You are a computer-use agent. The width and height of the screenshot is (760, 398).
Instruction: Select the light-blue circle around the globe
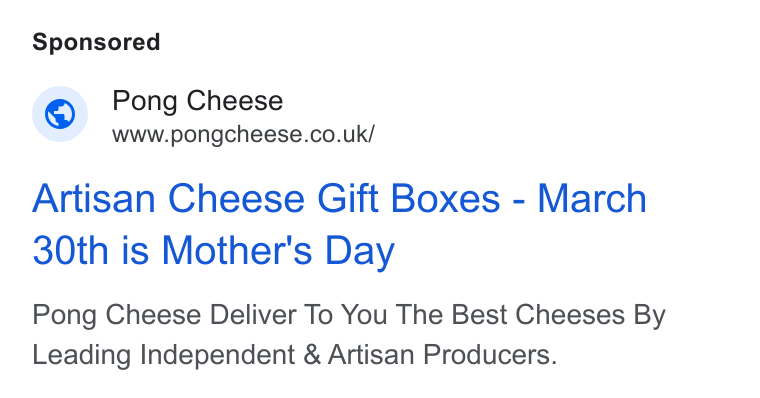60,114
